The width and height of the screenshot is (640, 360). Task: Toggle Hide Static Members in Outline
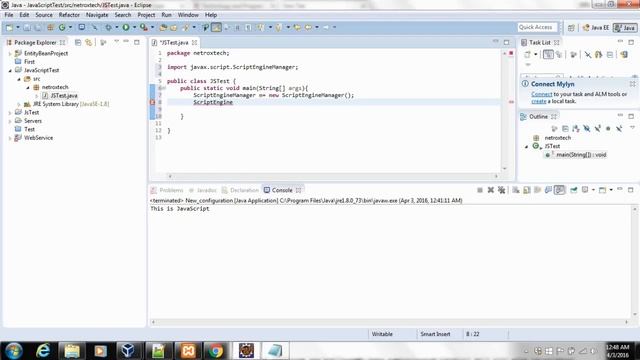tap(598, 129)
